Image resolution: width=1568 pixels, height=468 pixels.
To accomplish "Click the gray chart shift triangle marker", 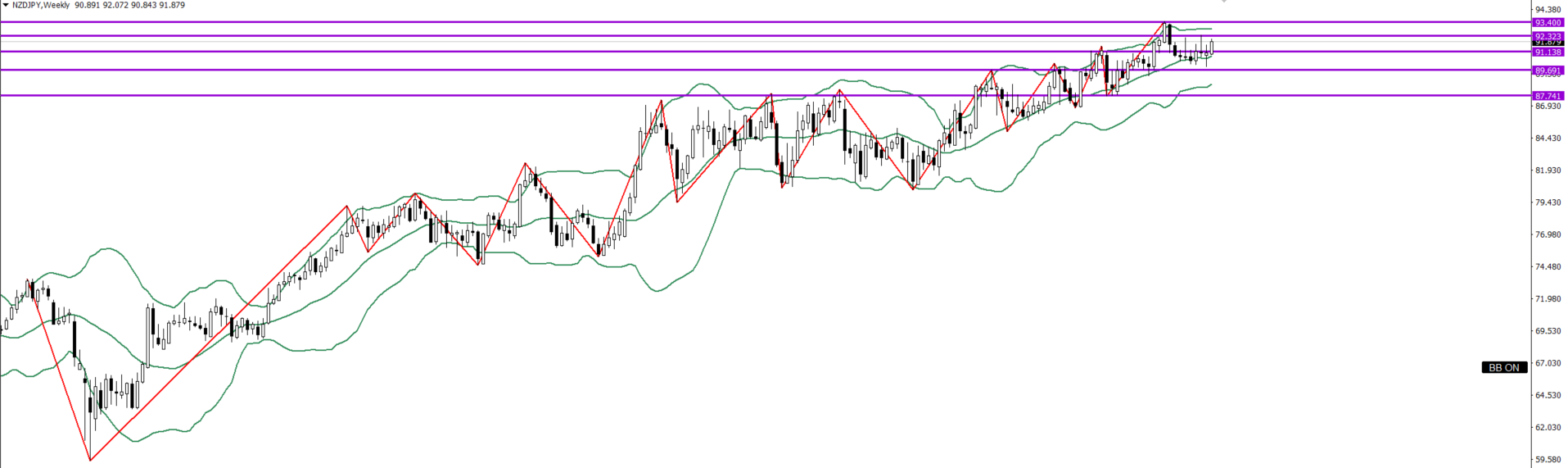I will click(1223, 2).
